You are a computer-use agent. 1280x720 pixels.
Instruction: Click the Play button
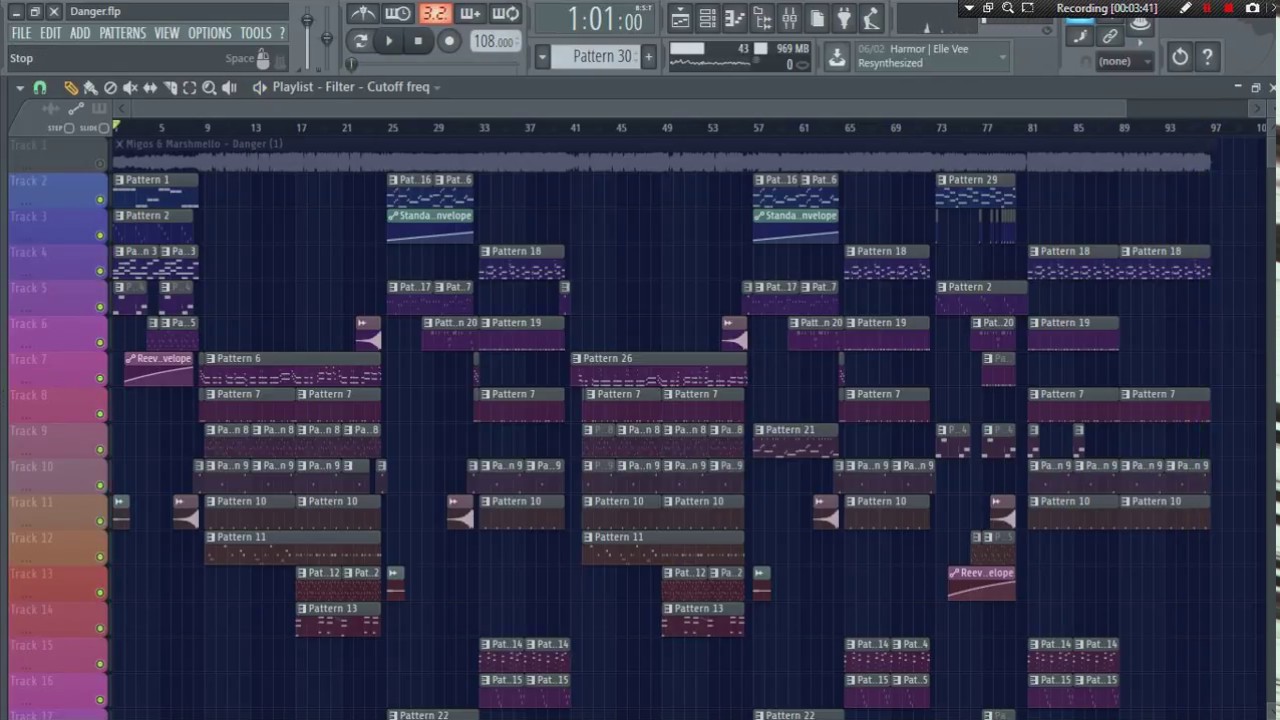point(389,41)
